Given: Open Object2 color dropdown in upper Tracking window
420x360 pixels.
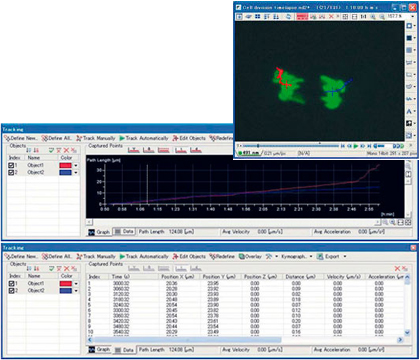Looking at the screenshot, I should pos(76,173).
